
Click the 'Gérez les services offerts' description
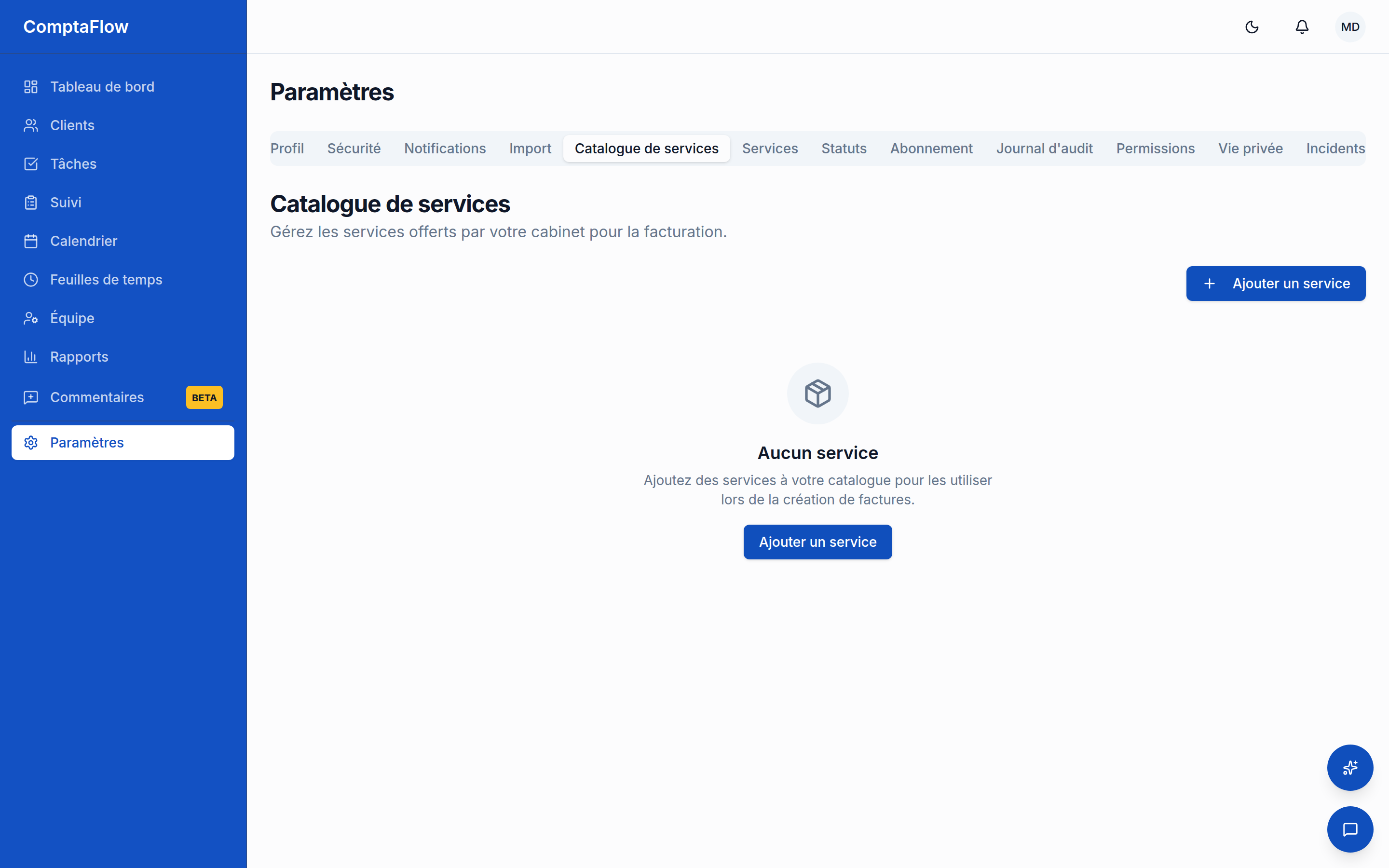498,232
